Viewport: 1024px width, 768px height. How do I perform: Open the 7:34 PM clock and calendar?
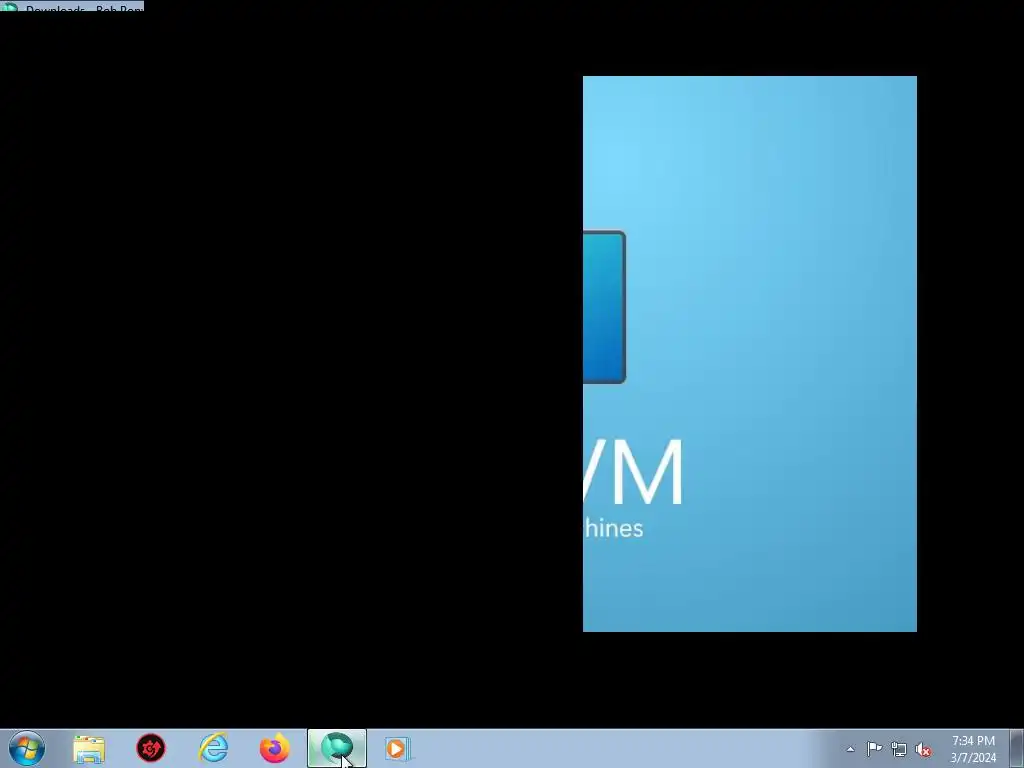pyautogui.click(x=973, y=749)
